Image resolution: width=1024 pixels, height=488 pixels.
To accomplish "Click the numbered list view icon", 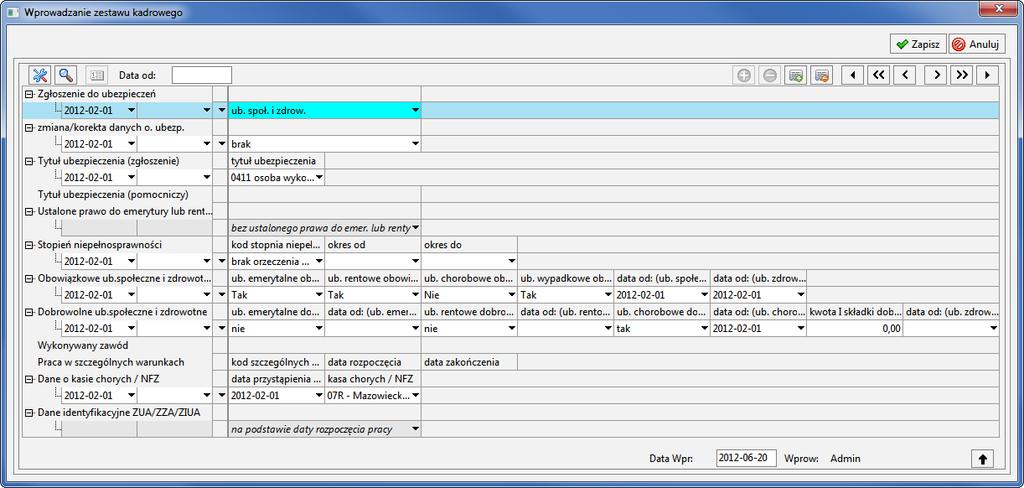I will pyautogui.click(x=97, y=75).
